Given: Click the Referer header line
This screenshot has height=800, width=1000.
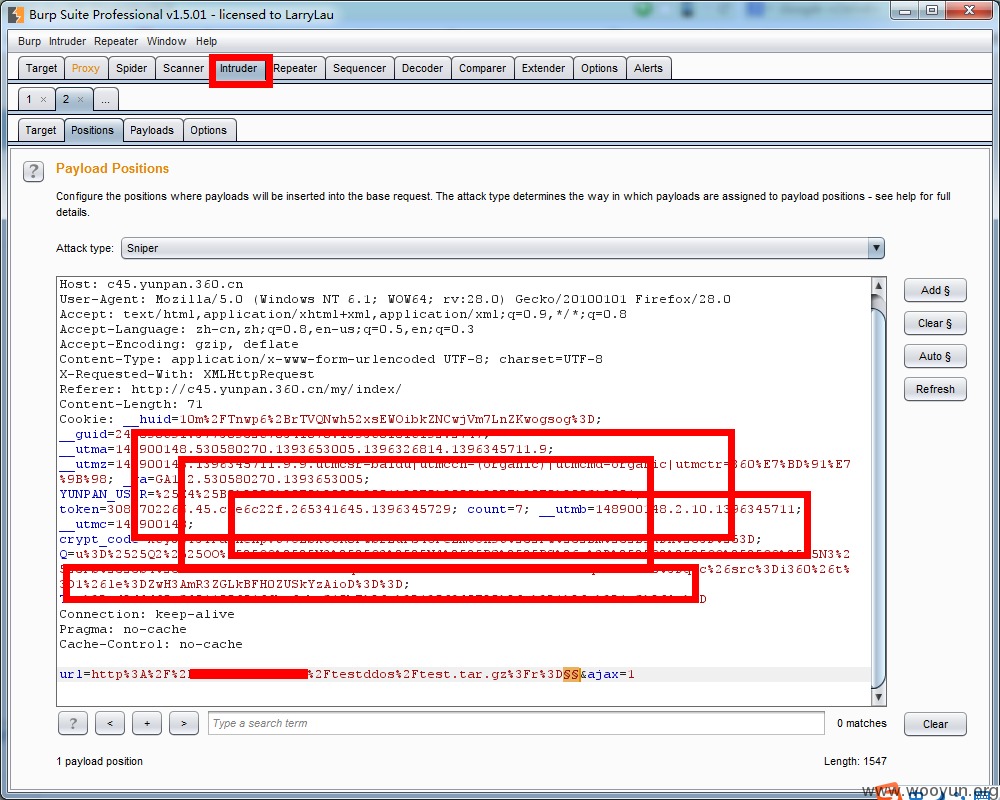Looking at the screenshot, I should tap(230, 389).
